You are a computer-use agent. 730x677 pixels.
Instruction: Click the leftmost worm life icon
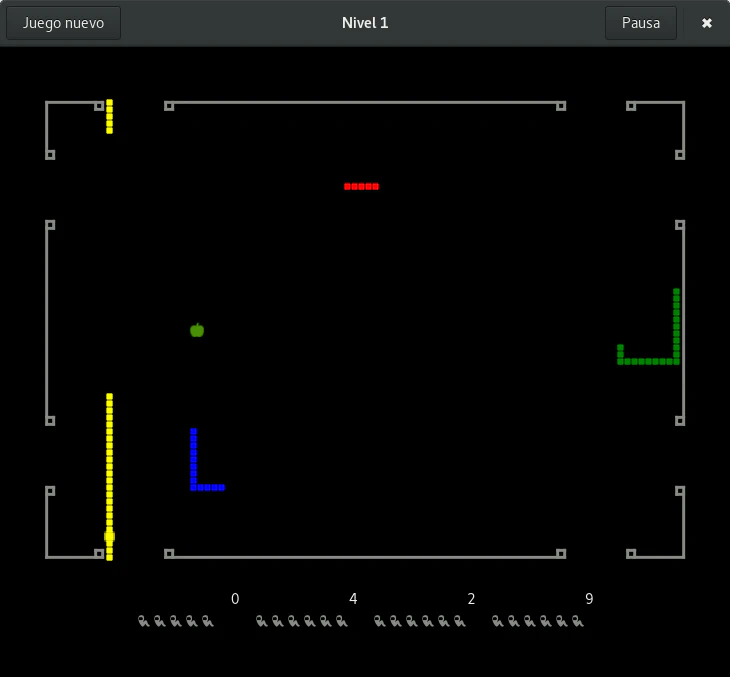(144, 621)
